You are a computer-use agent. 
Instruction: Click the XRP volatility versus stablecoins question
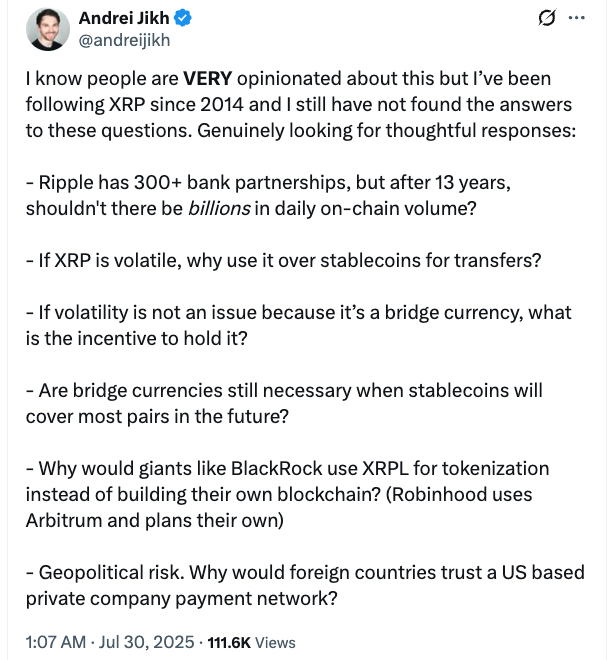tap(283, 260)
